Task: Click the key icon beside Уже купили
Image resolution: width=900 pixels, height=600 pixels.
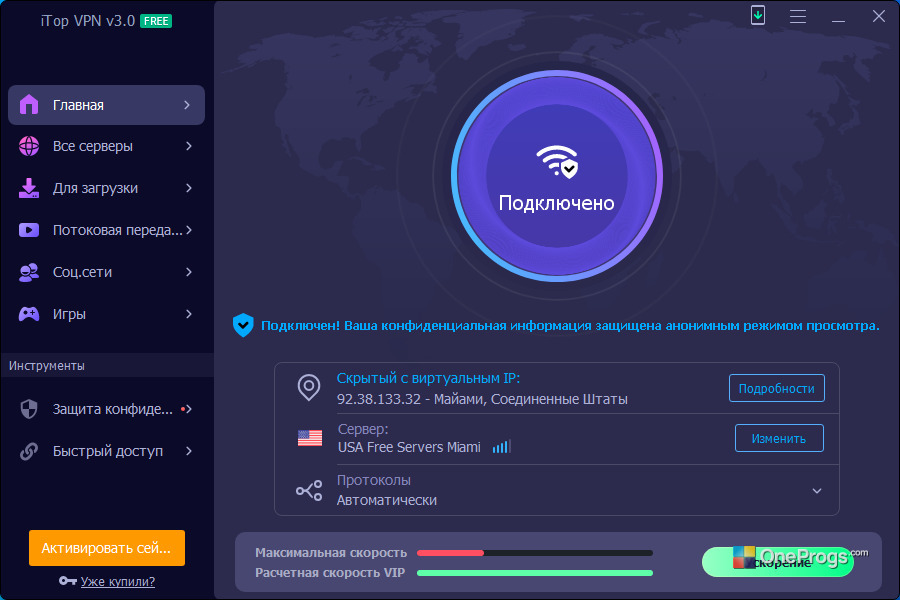Action: [x=68, y=581]
